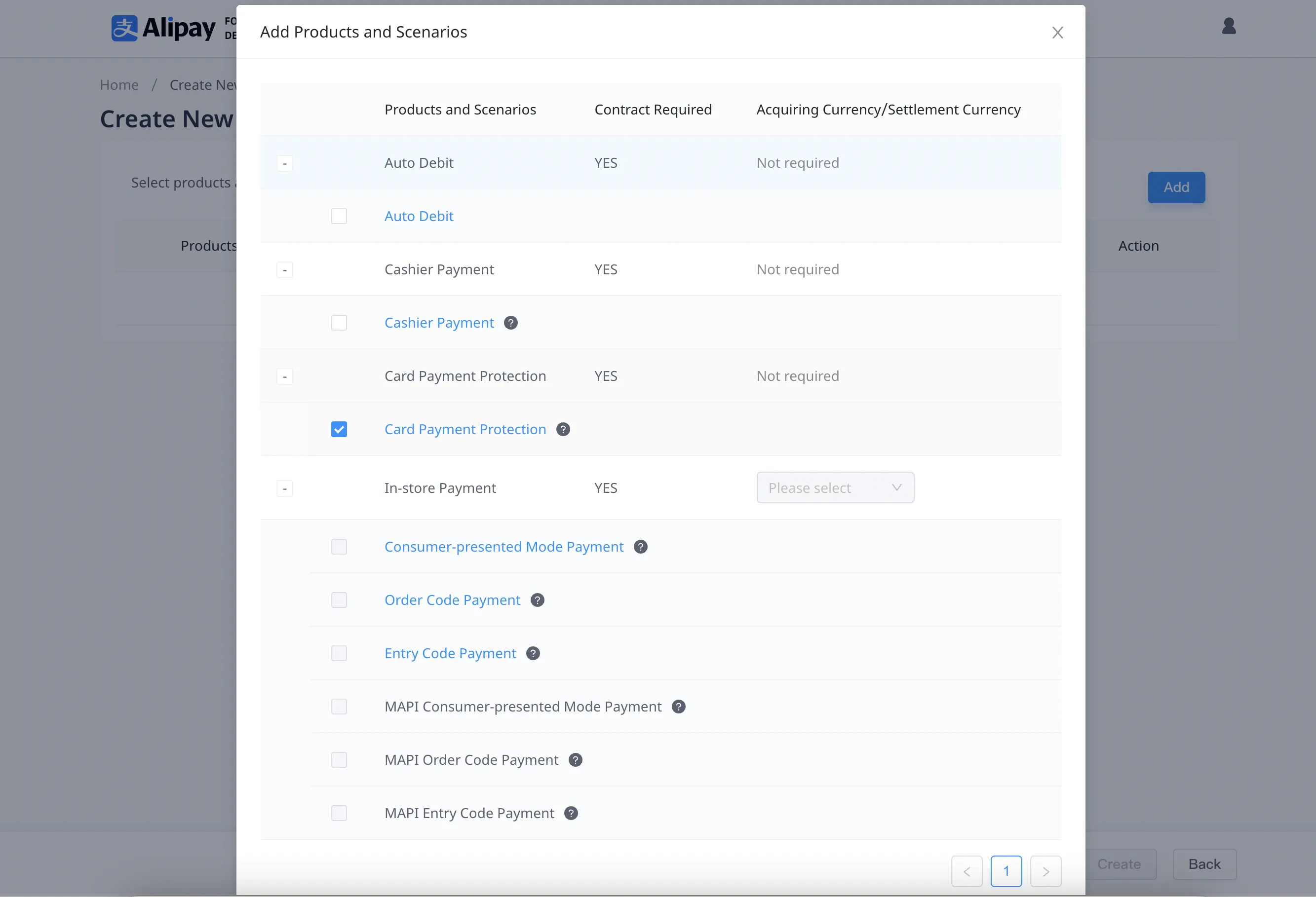Collapse the In-store Payment group
The image size is (1316, 897).
[x=284, y=488]
